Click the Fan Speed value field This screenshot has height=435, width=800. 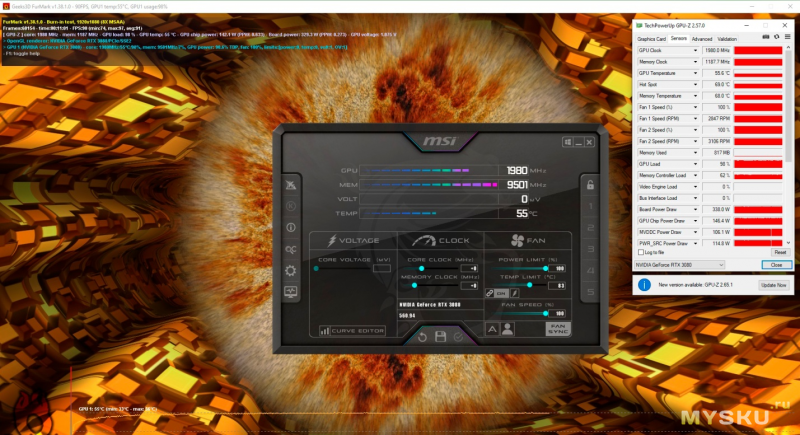tap(558, 313)
